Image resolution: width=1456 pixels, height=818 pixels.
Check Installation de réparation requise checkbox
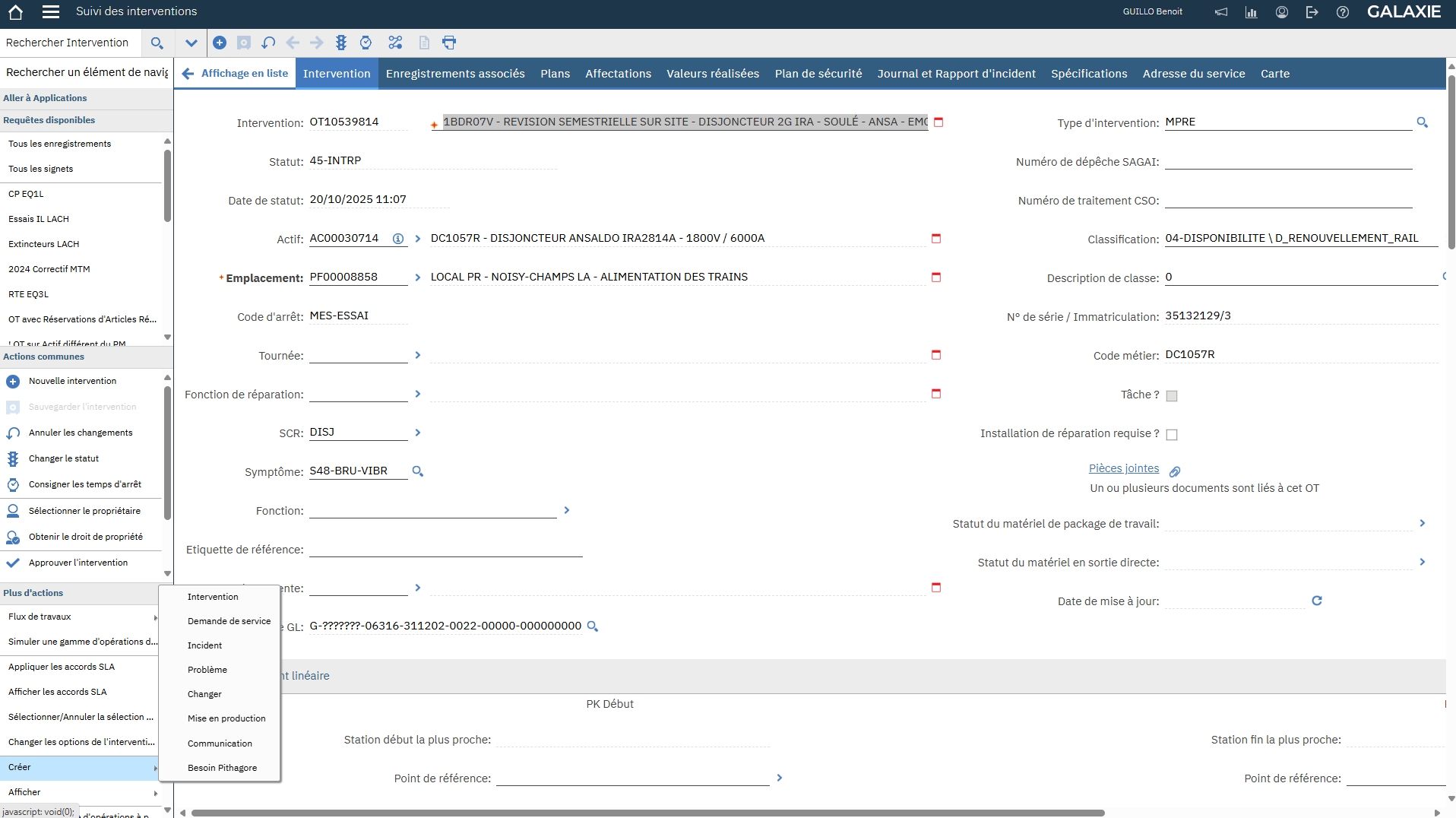1172,435
